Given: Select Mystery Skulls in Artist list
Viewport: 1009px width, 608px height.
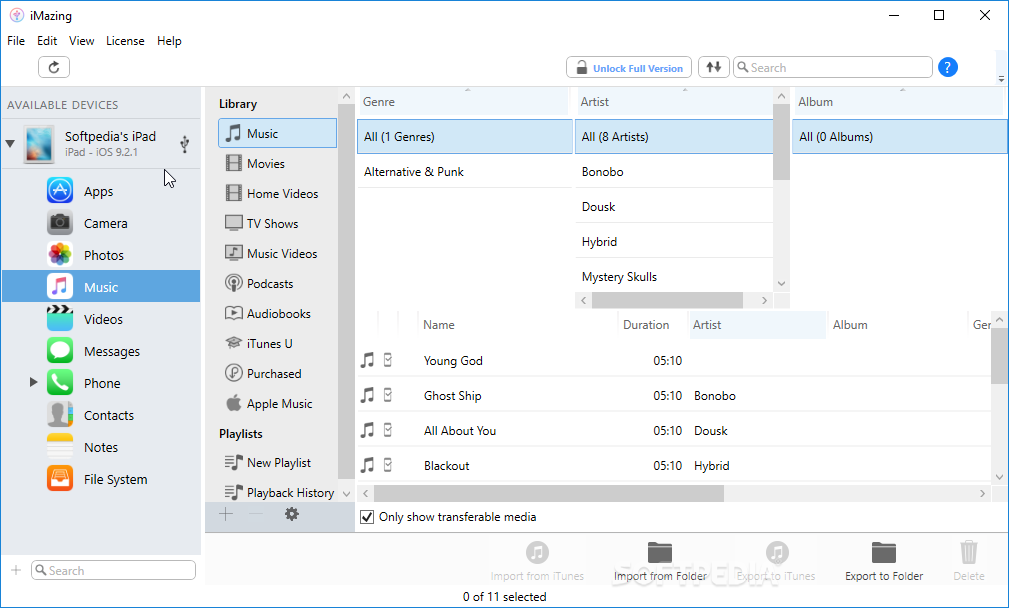Looking at the screenshot, I should point(674,277).
